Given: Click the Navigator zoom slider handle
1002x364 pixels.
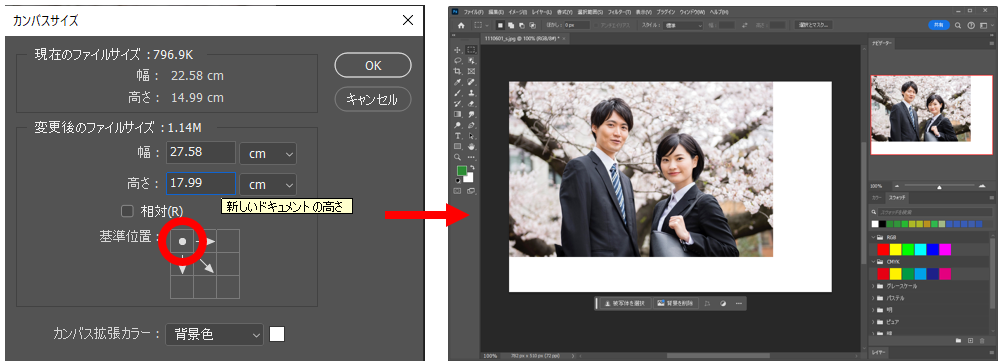Looking at the screenshot, I should pos(939,186).
